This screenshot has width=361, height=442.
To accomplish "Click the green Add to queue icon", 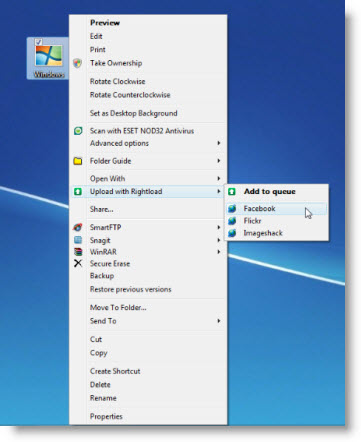I will pyautogui.click(x=232, y=191).
